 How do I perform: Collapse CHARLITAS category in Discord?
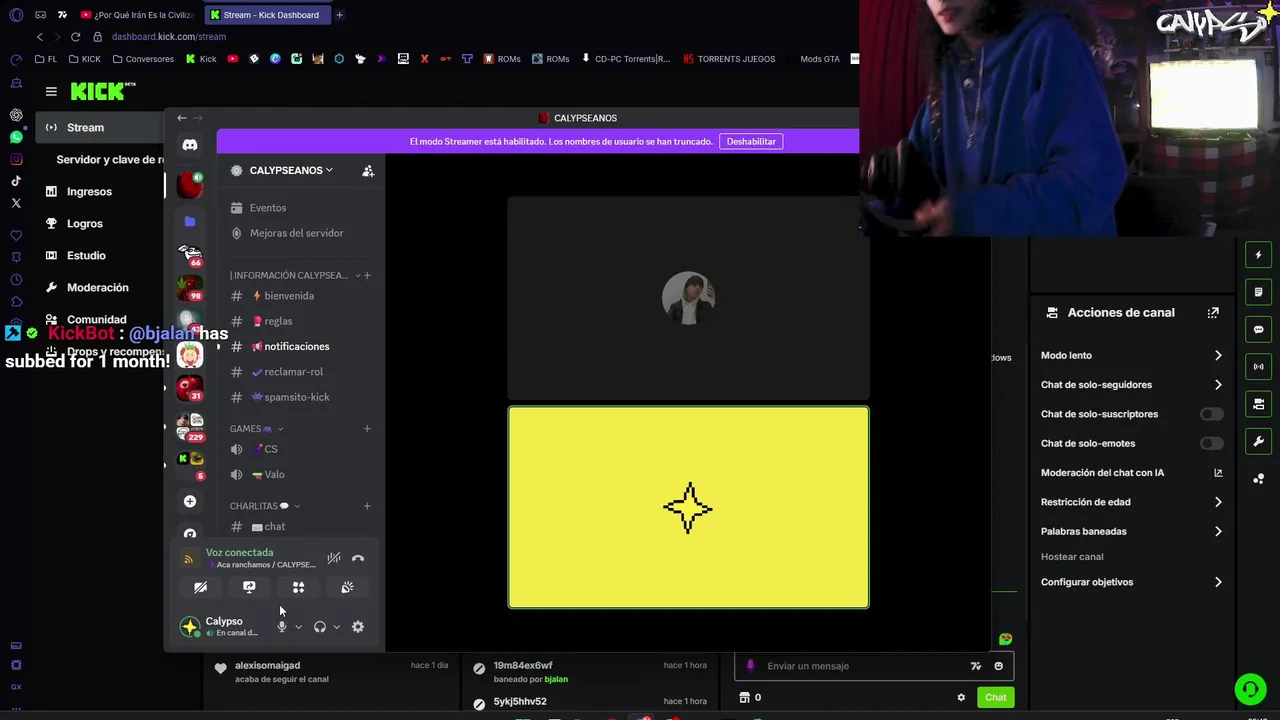click(x=265, y=506)
